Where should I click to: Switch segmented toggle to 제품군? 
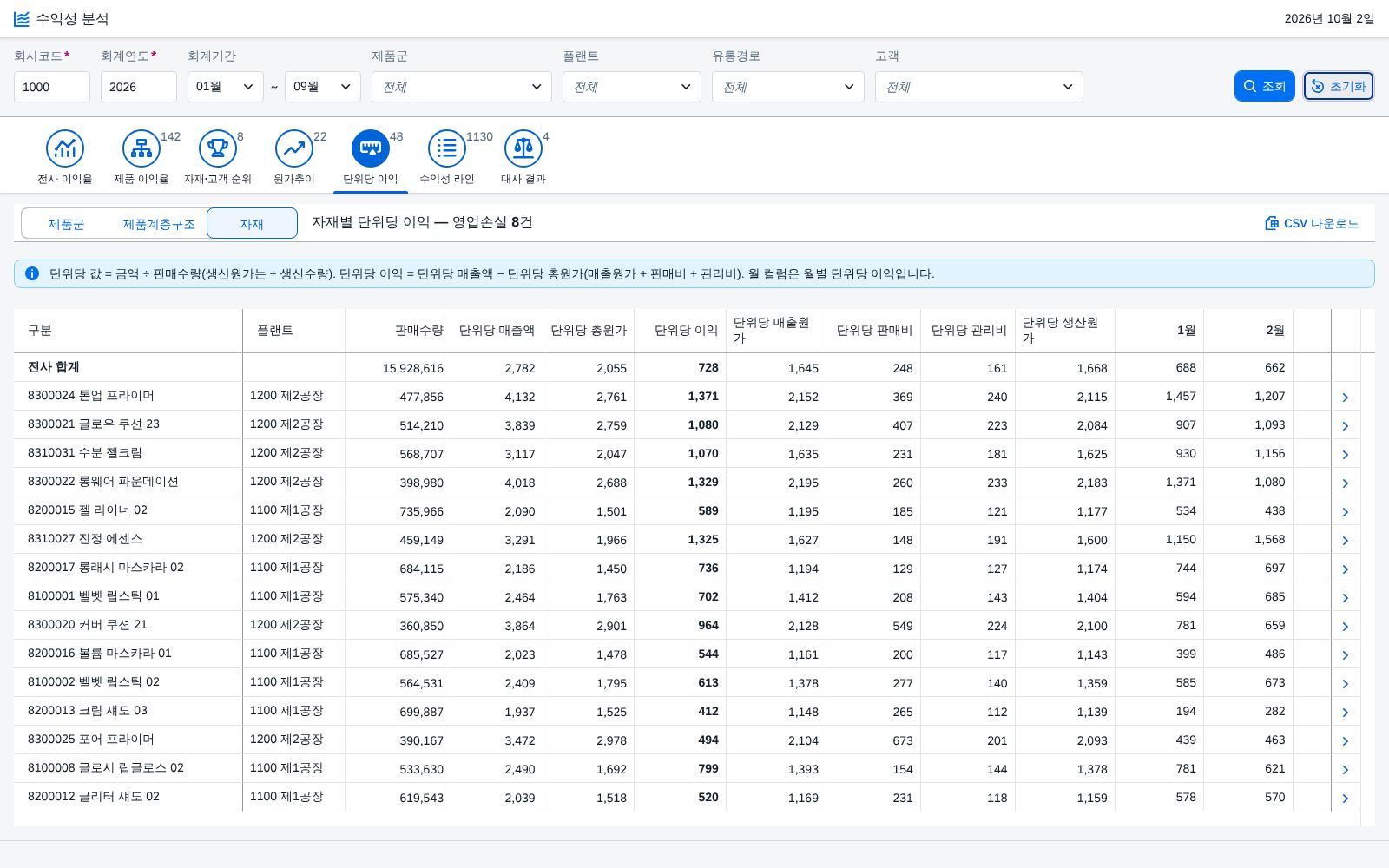(x=66, y=224)
